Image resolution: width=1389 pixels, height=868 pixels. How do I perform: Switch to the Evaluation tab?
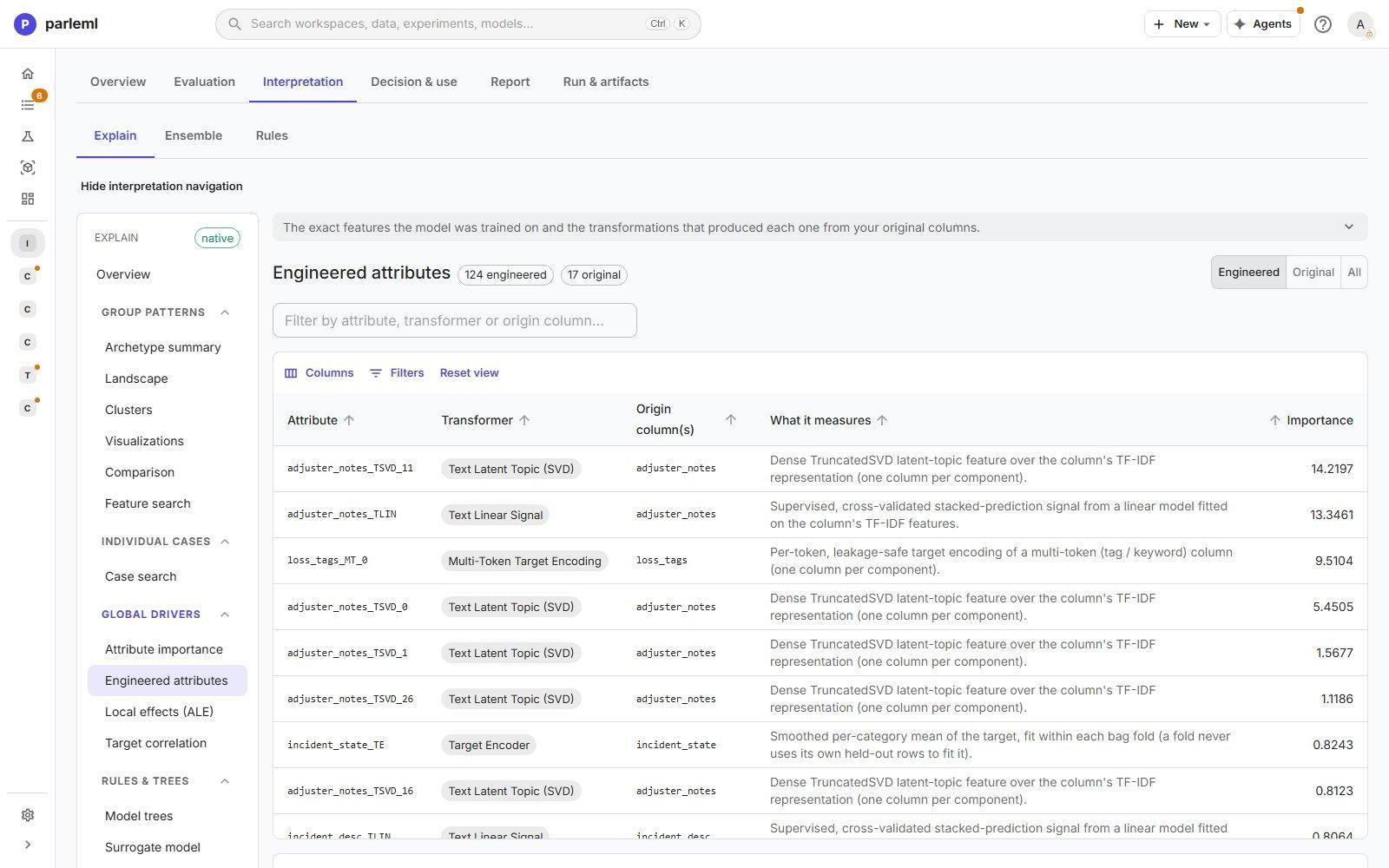coord(204,82)
